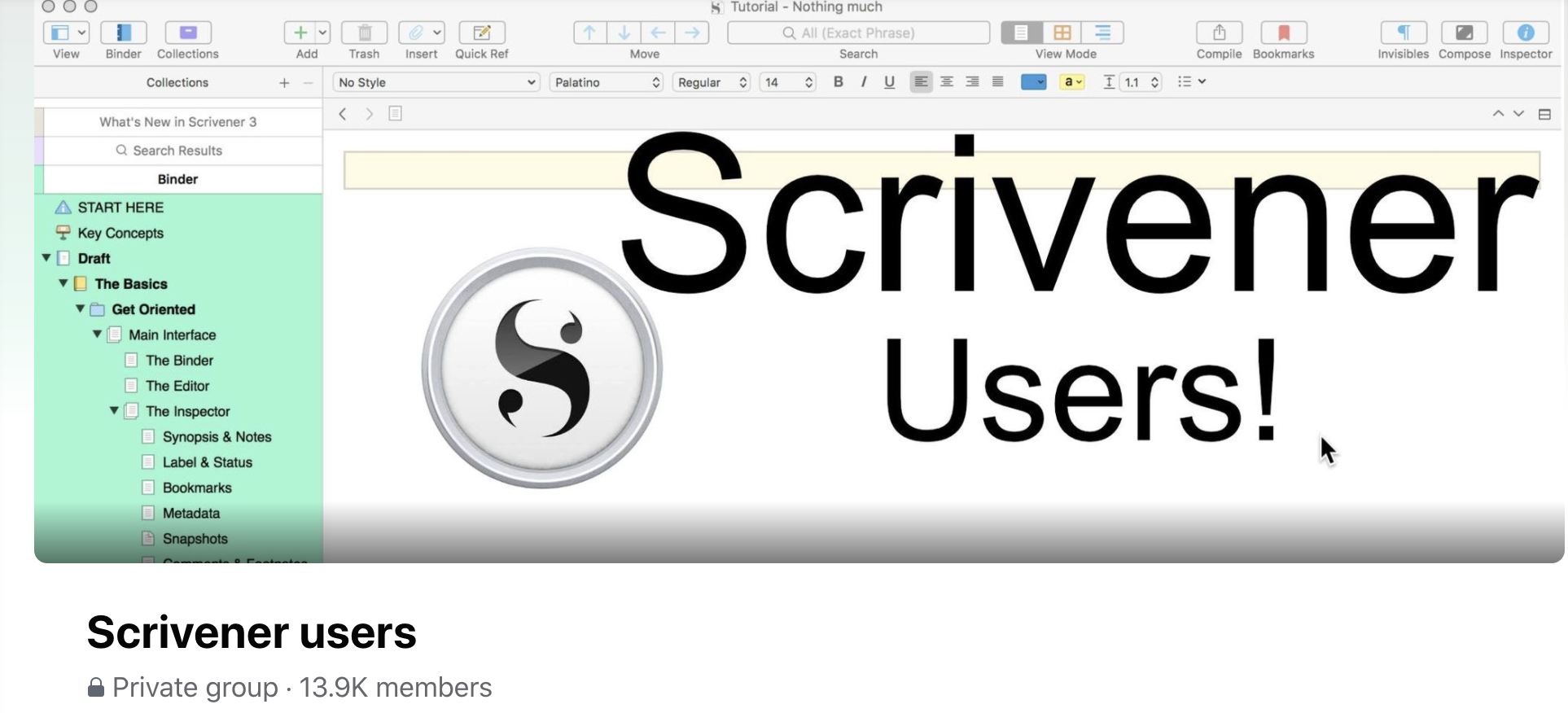Click the Trash toolbar icon
Screen dimensions: 1568x713
tap(364, 33)
